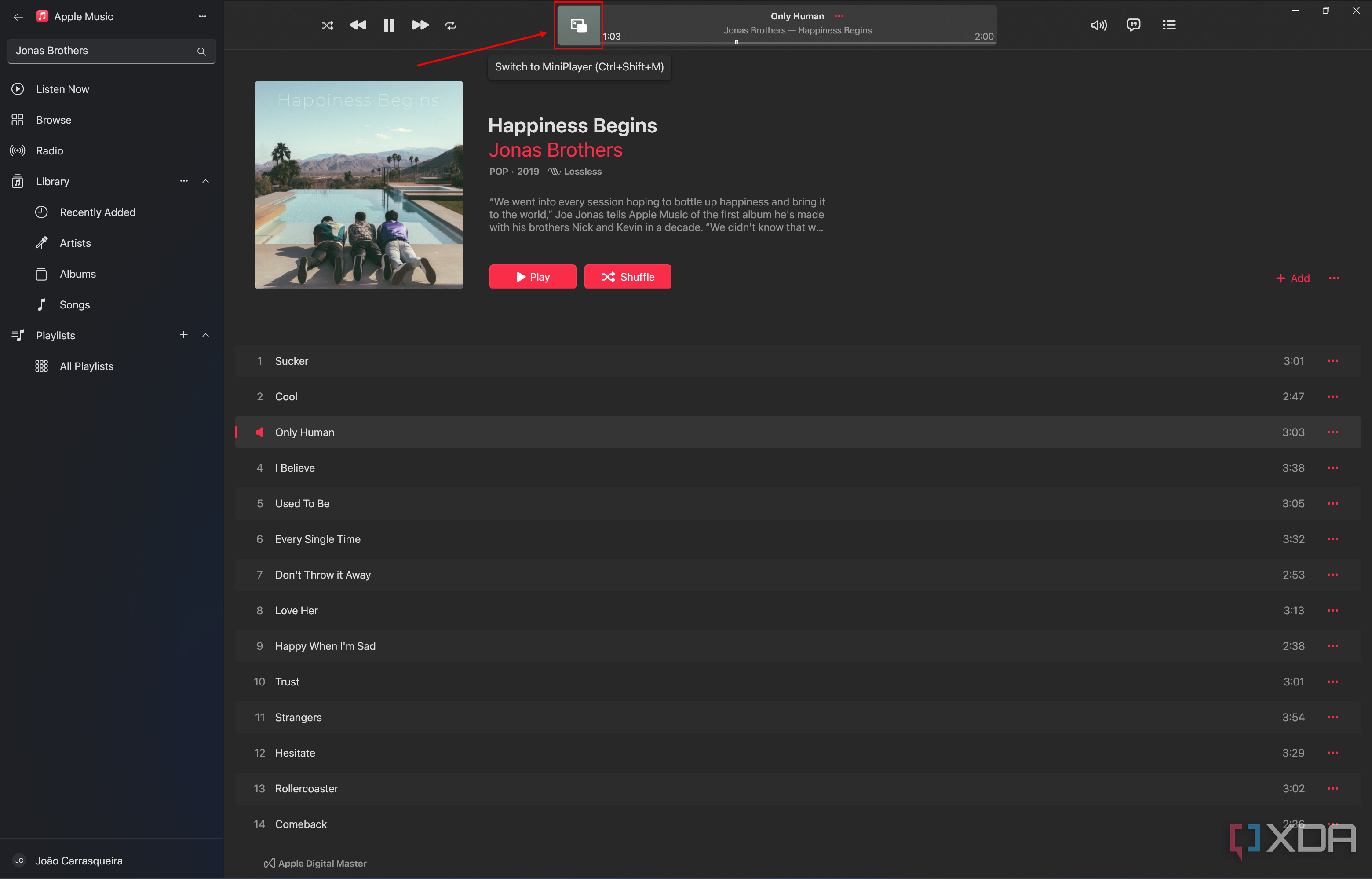The width and height of the screenshot is (1372, 879).
Task: Open the lyrics panel
Action: pyautogui.click(x=1133, y=25)
